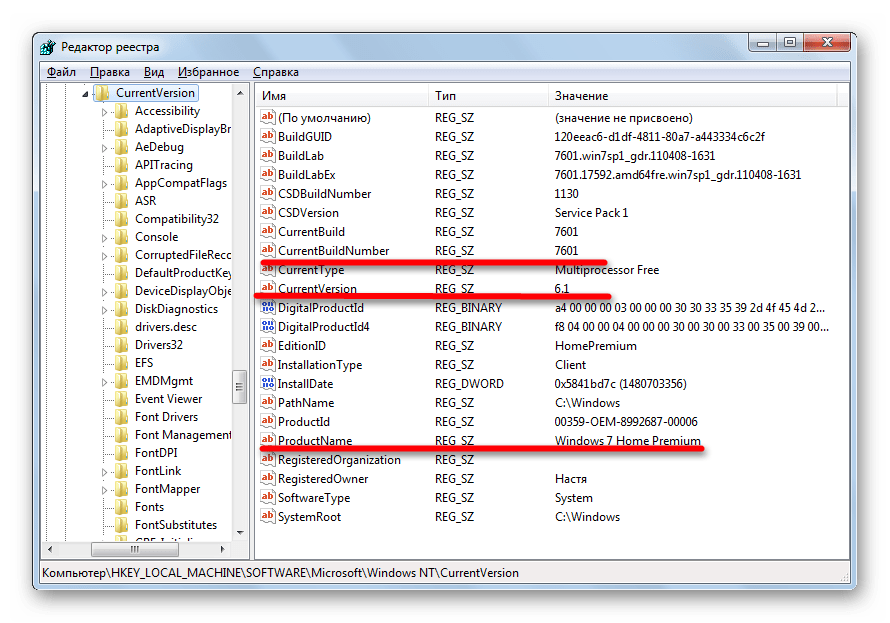This screenshot has width=890, height=623.
Task: Select the CurrentBuildNumber value name
Action: coord(334,250)
